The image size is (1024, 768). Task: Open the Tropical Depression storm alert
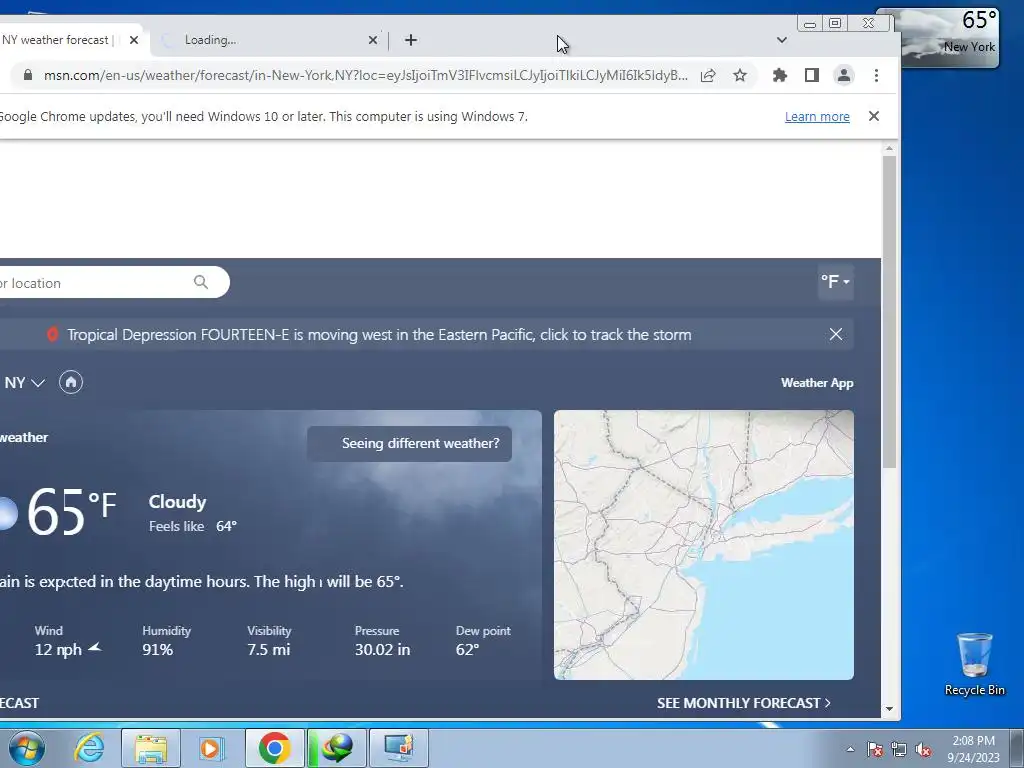pyautogui.click(x=379, y=334)
